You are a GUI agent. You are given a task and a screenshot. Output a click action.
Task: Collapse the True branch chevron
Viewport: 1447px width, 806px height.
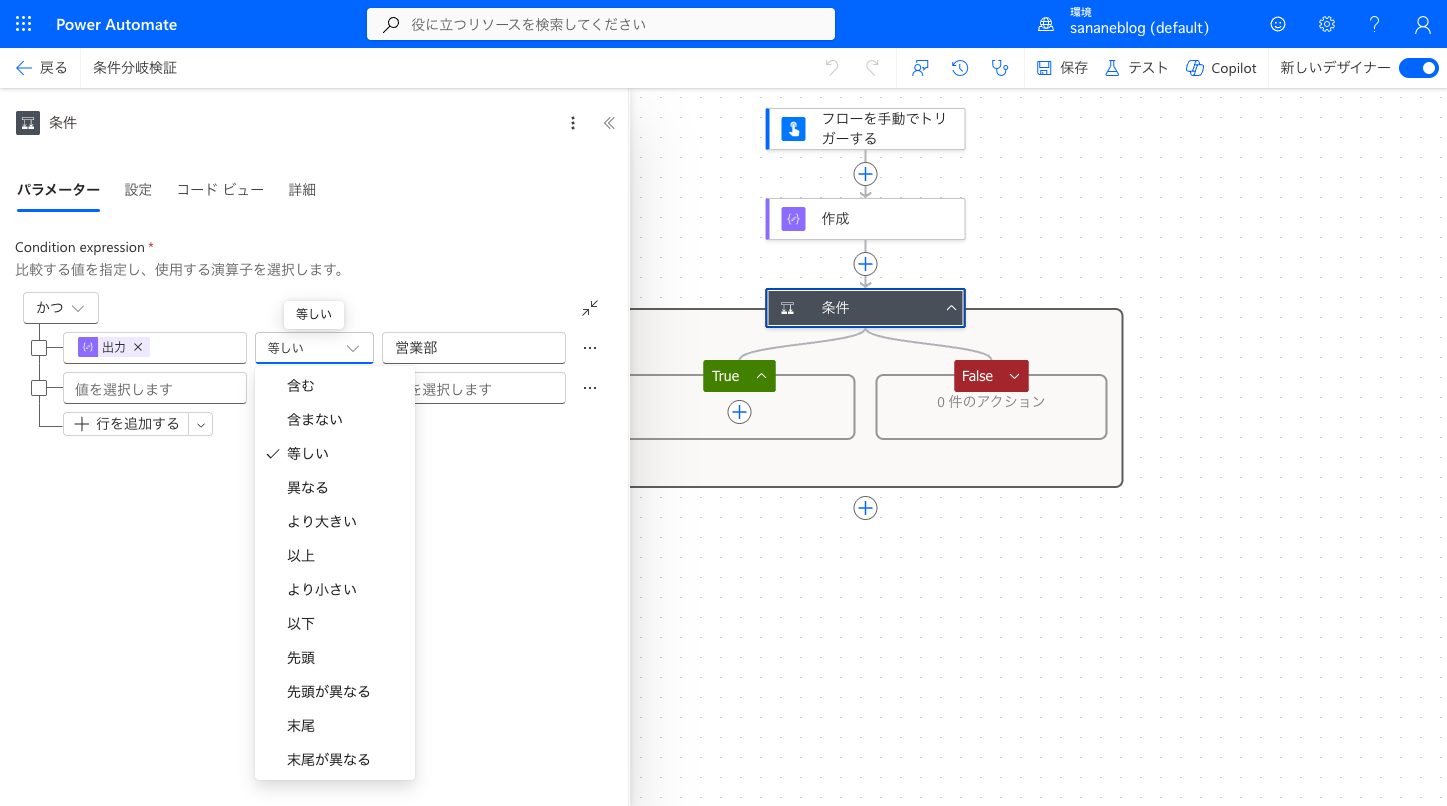tap(761, 376)
